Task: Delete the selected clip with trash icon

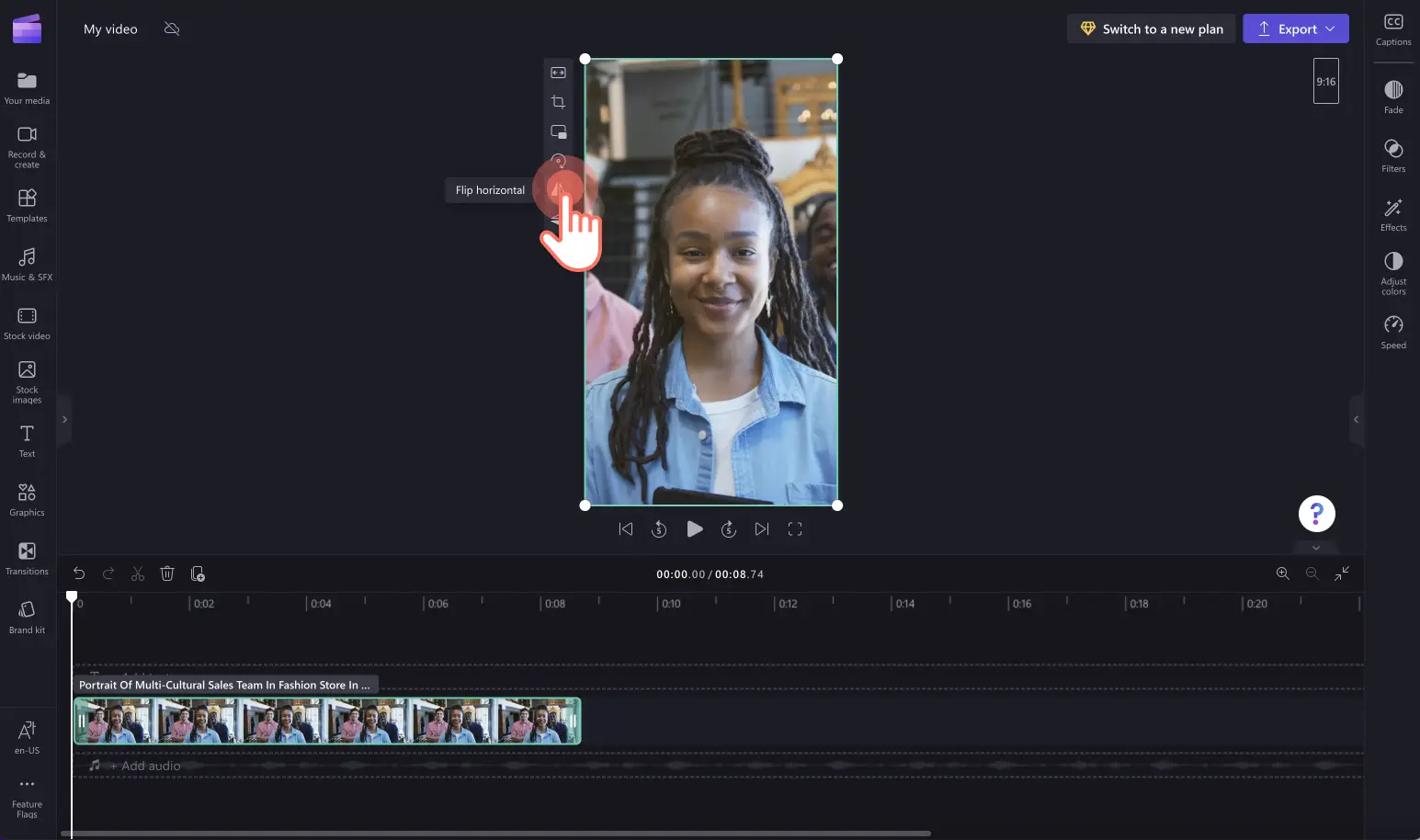Action: pos(167,573)
